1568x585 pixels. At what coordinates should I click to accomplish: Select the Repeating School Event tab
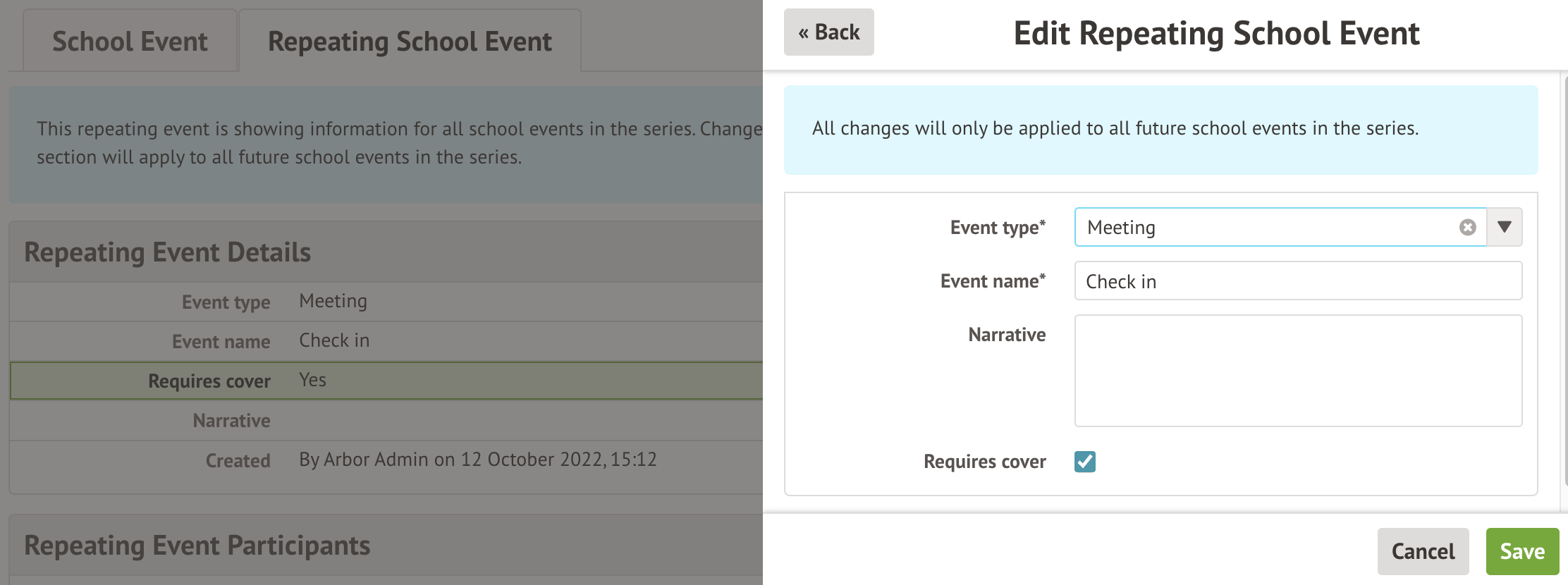[410, 42]
